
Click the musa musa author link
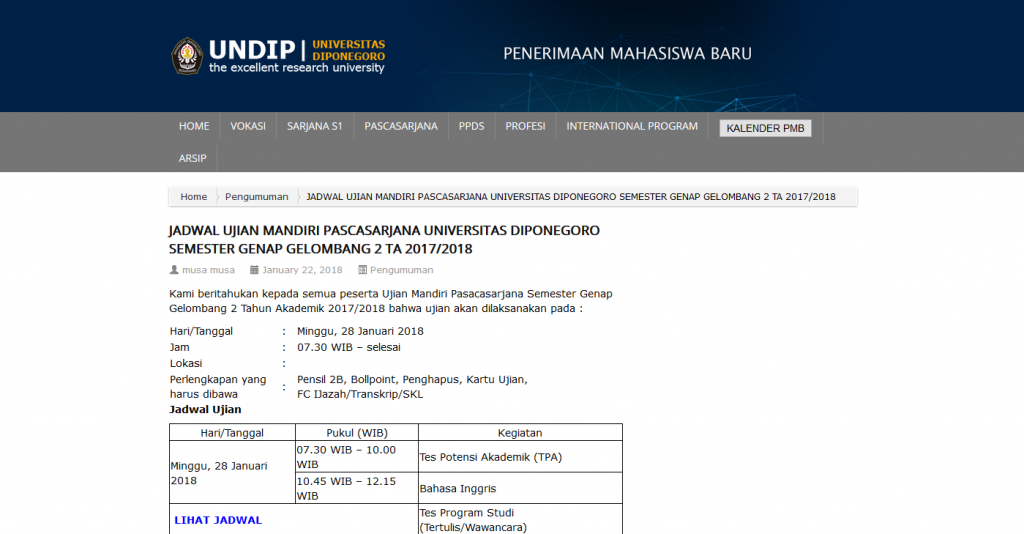[208, 270]
